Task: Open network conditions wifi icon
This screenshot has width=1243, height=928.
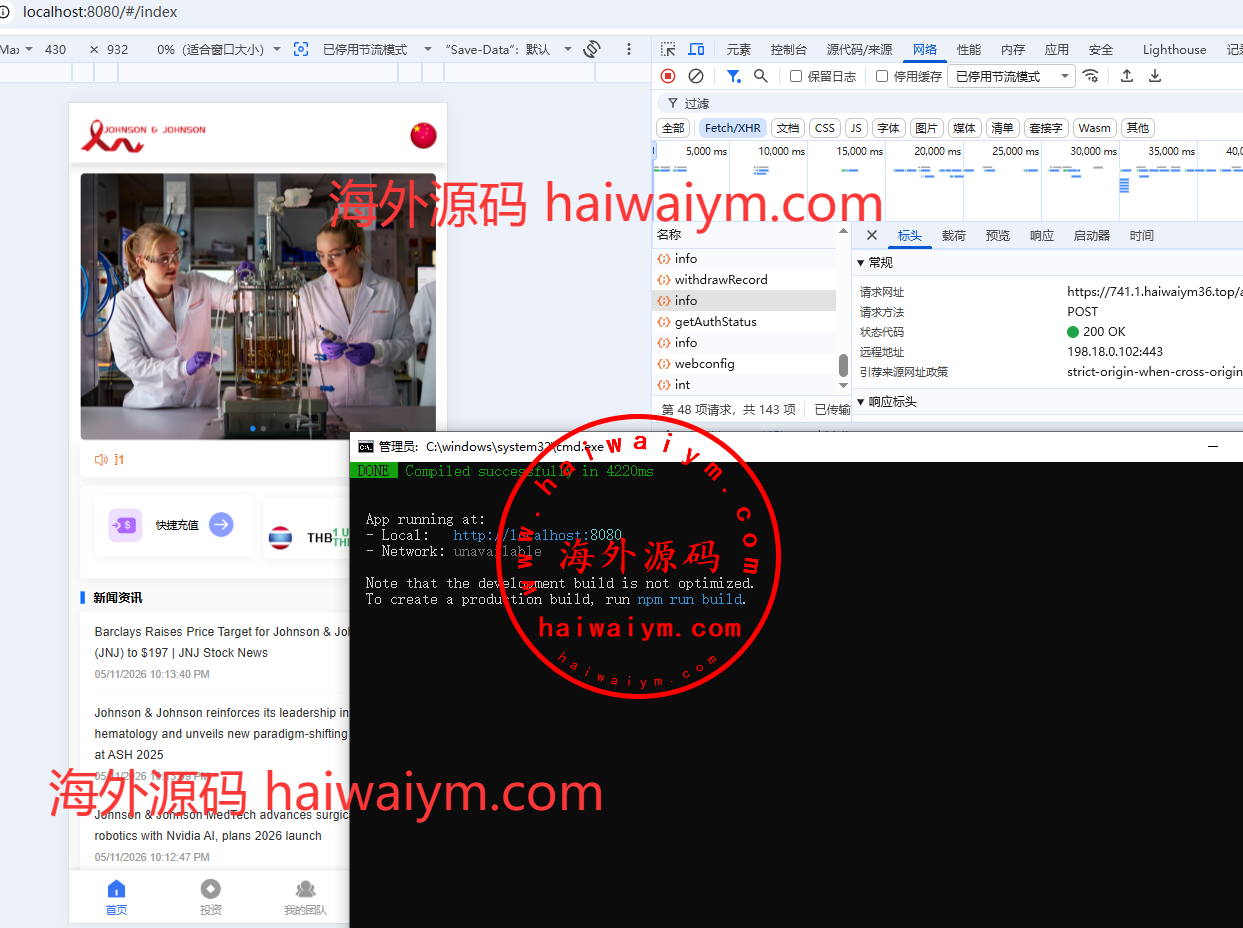Action: pyautogui.click(x=1091, y=76)
